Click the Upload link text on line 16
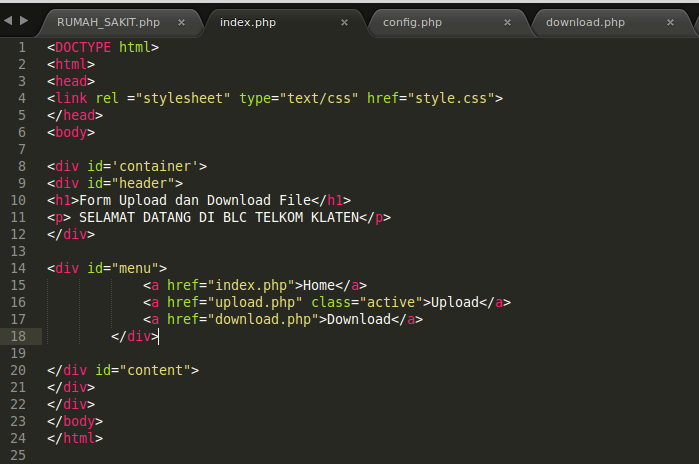 click(x=455, y=302)
